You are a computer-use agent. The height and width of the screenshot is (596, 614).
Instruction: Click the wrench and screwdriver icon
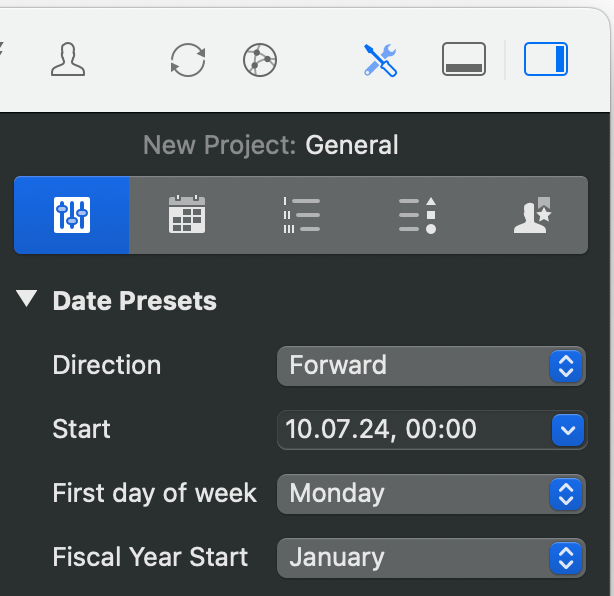point(380,60)
